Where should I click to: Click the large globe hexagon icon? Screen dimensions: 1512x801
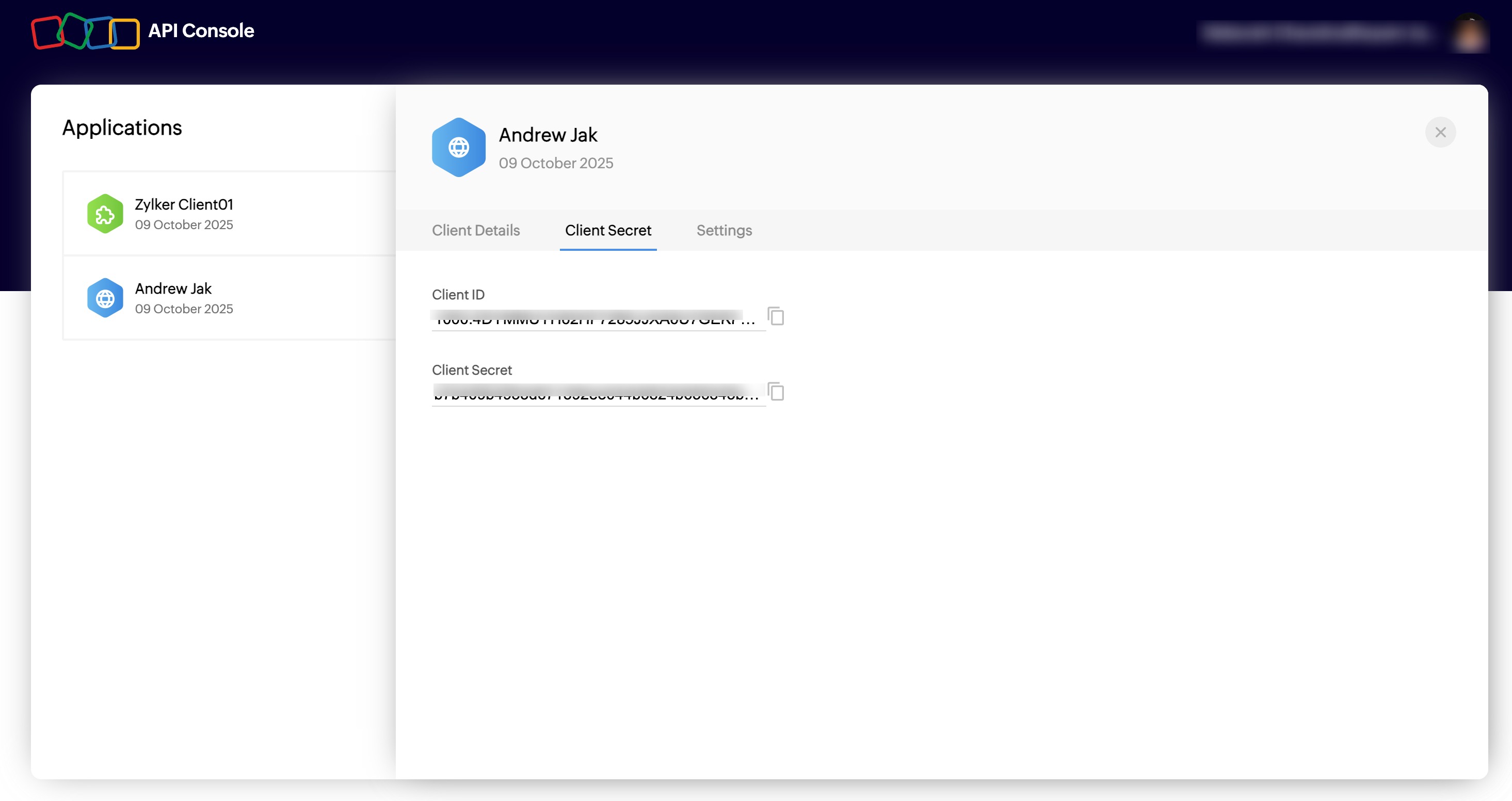pos(458,148)
